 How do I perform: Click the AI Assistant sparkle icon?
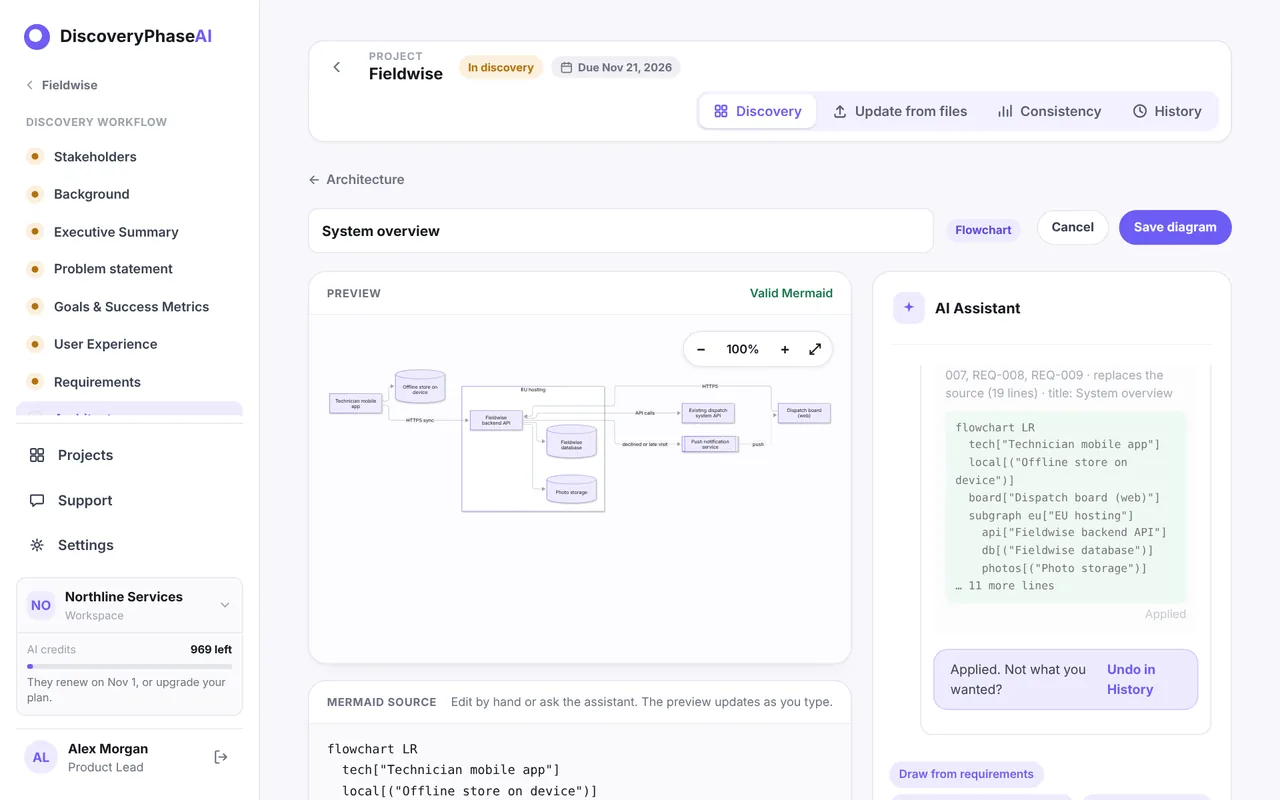click(909, 308)
